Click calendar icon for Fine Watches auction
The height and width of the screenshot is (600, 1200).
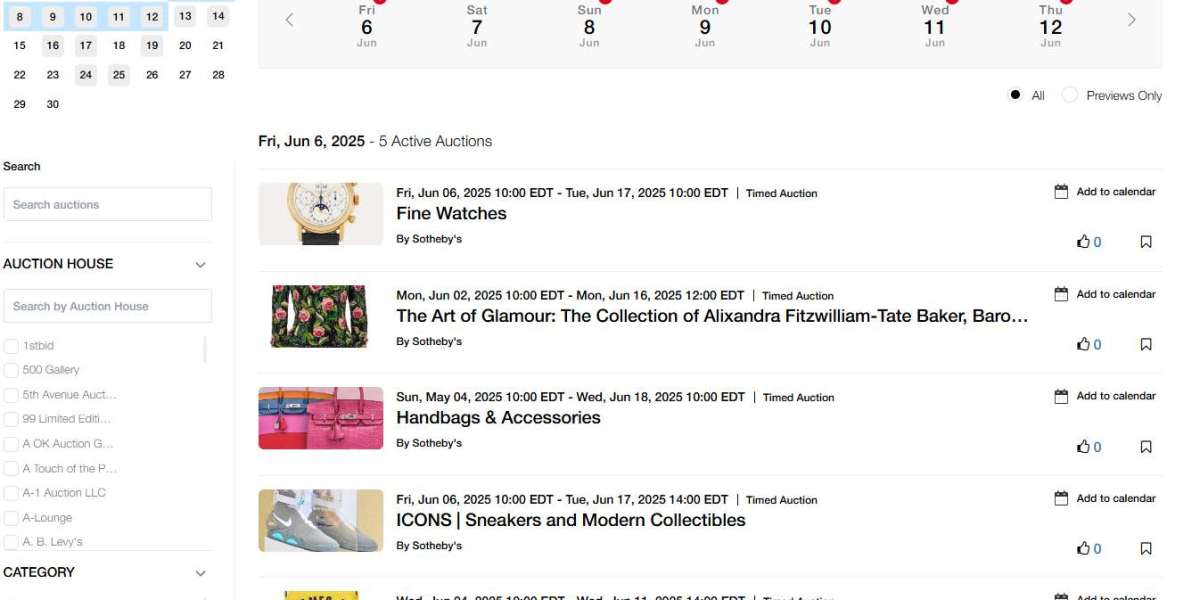[1061, 192]
